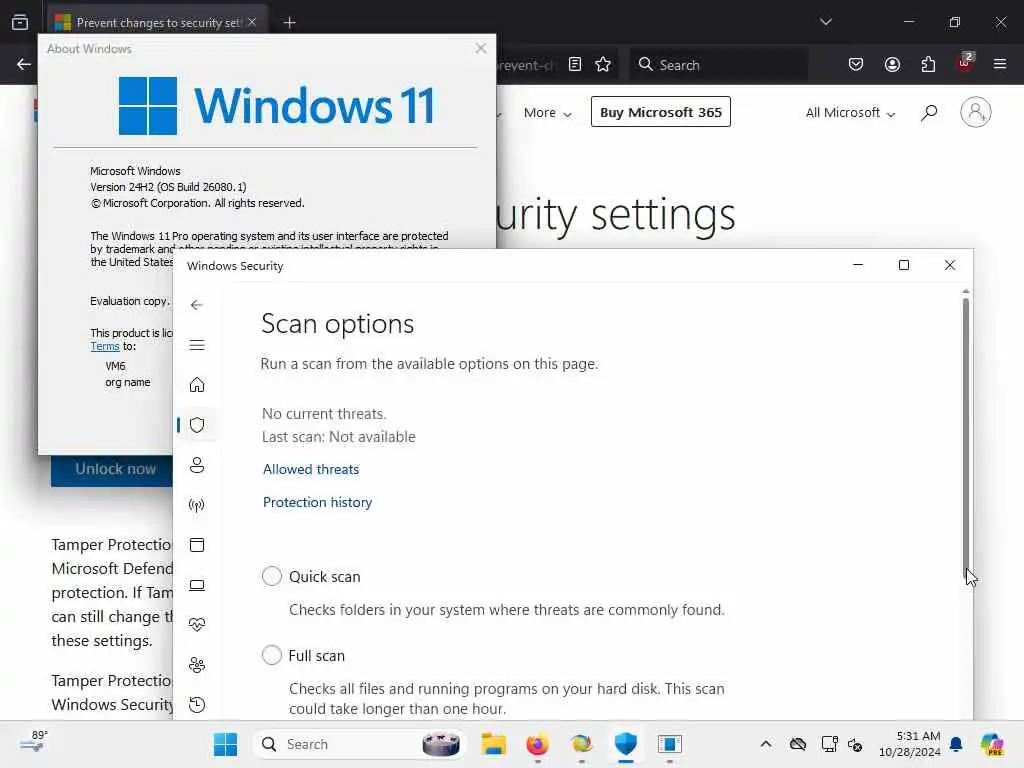Click Terms link in About Windows
This screenshot has width=1024, height=768.
click(104, 346)
